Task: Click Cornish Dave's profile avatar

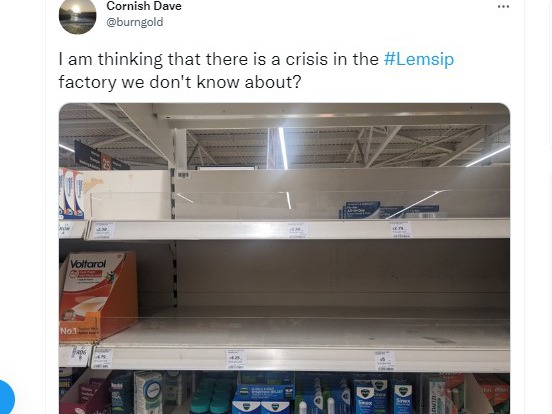Action: 77,16
